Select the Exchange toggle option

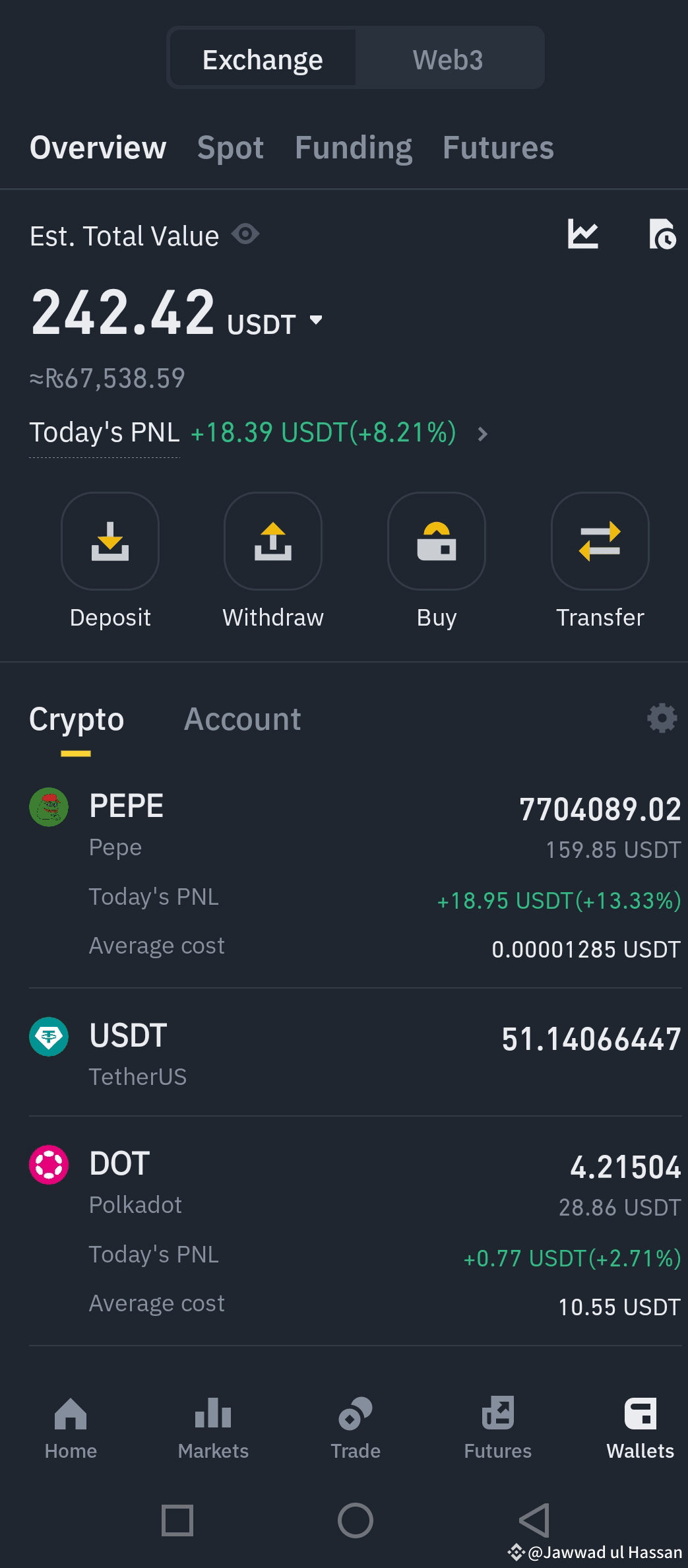(263, 59)
